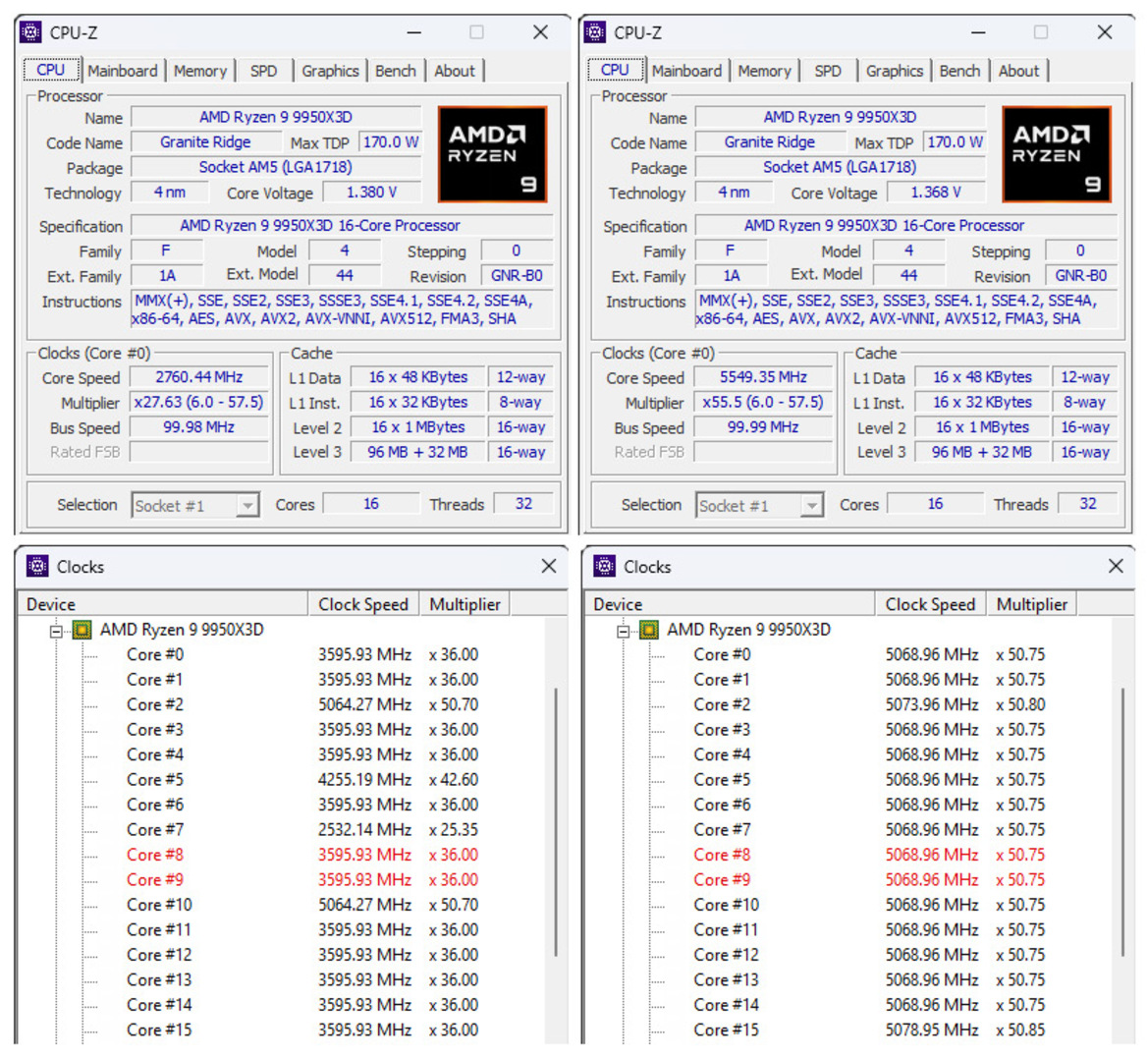
Task: Click the Clock Speed column header in right Clocks
Action: pos(931,604)
